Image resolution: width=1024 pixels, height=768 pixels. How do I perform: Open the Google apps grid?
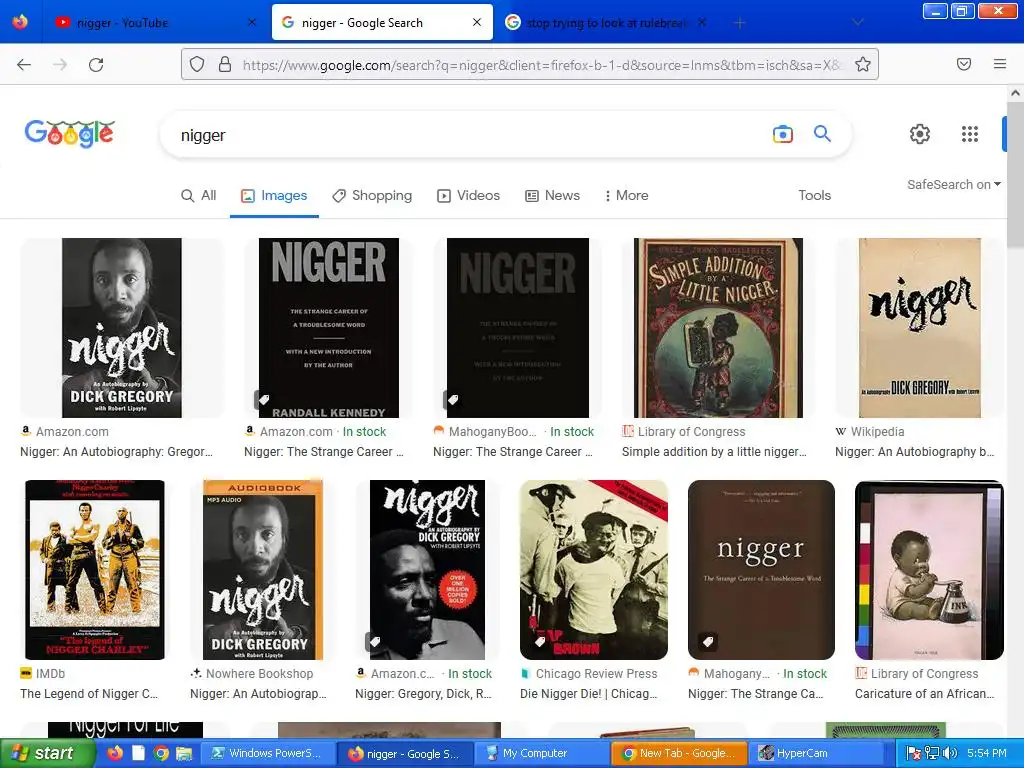(970, 134)
